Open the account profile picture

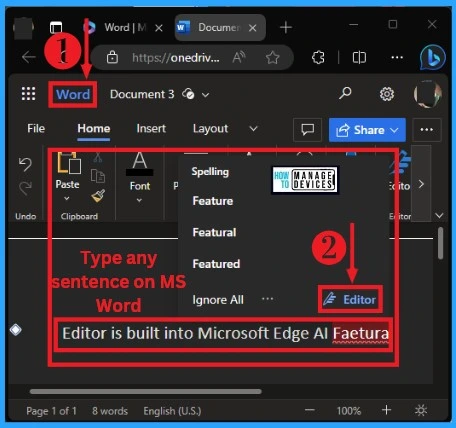427,94
